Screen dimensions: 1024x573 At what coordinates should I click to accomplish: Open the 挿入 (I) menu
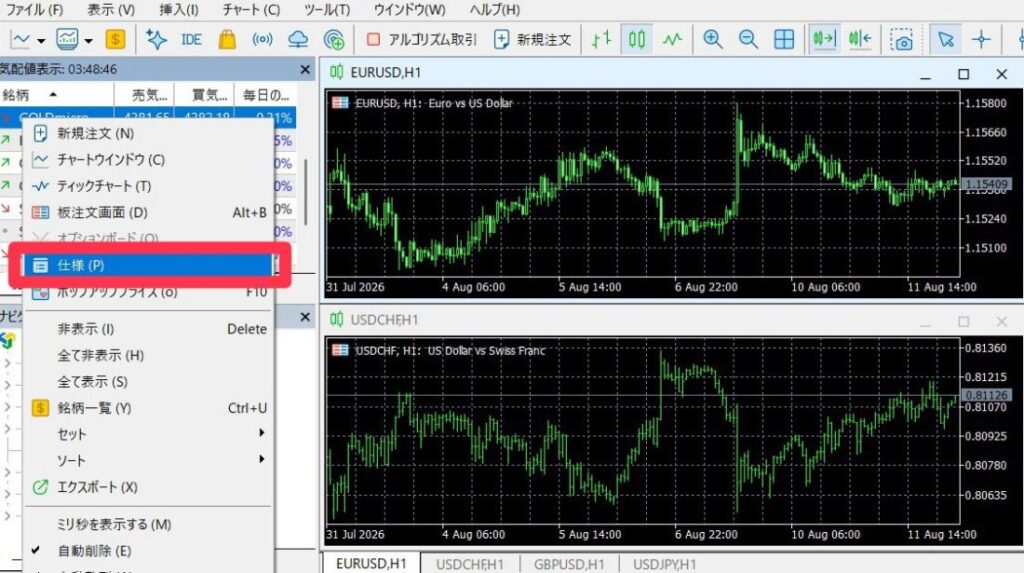coord(179,10)
